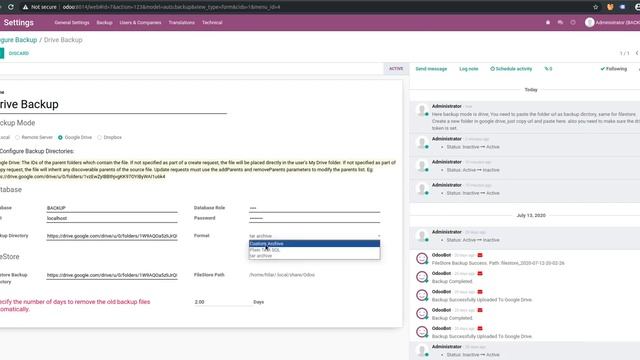This screenshot has width=640, height=360.
Task: Click the Backup Directory URL field
Action: click(112, 236)
